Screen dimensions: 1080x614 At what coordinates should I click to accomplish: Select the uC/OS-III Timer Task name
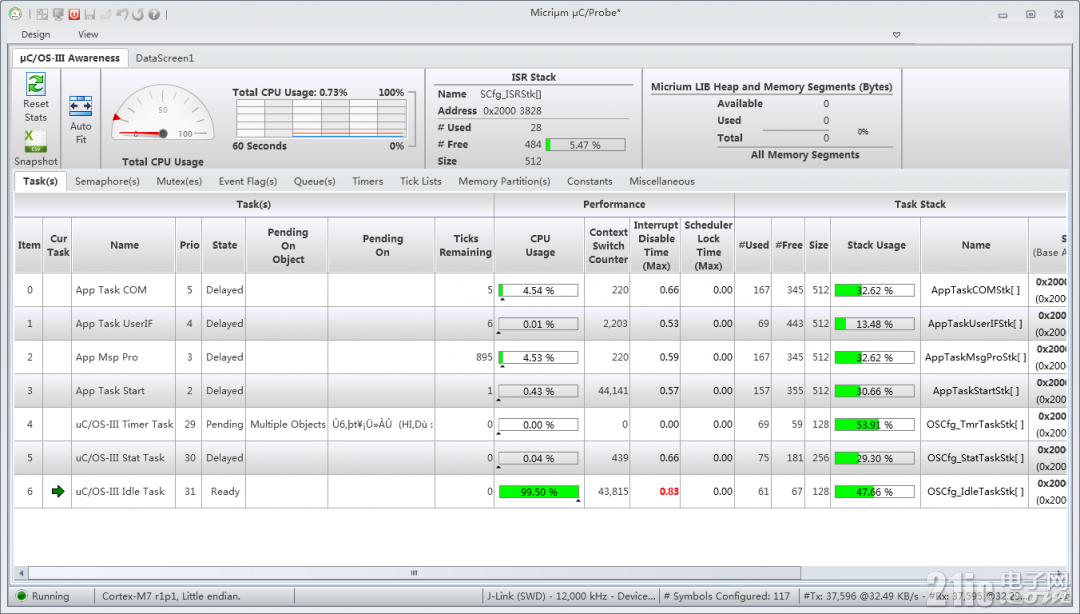(125, 424)
